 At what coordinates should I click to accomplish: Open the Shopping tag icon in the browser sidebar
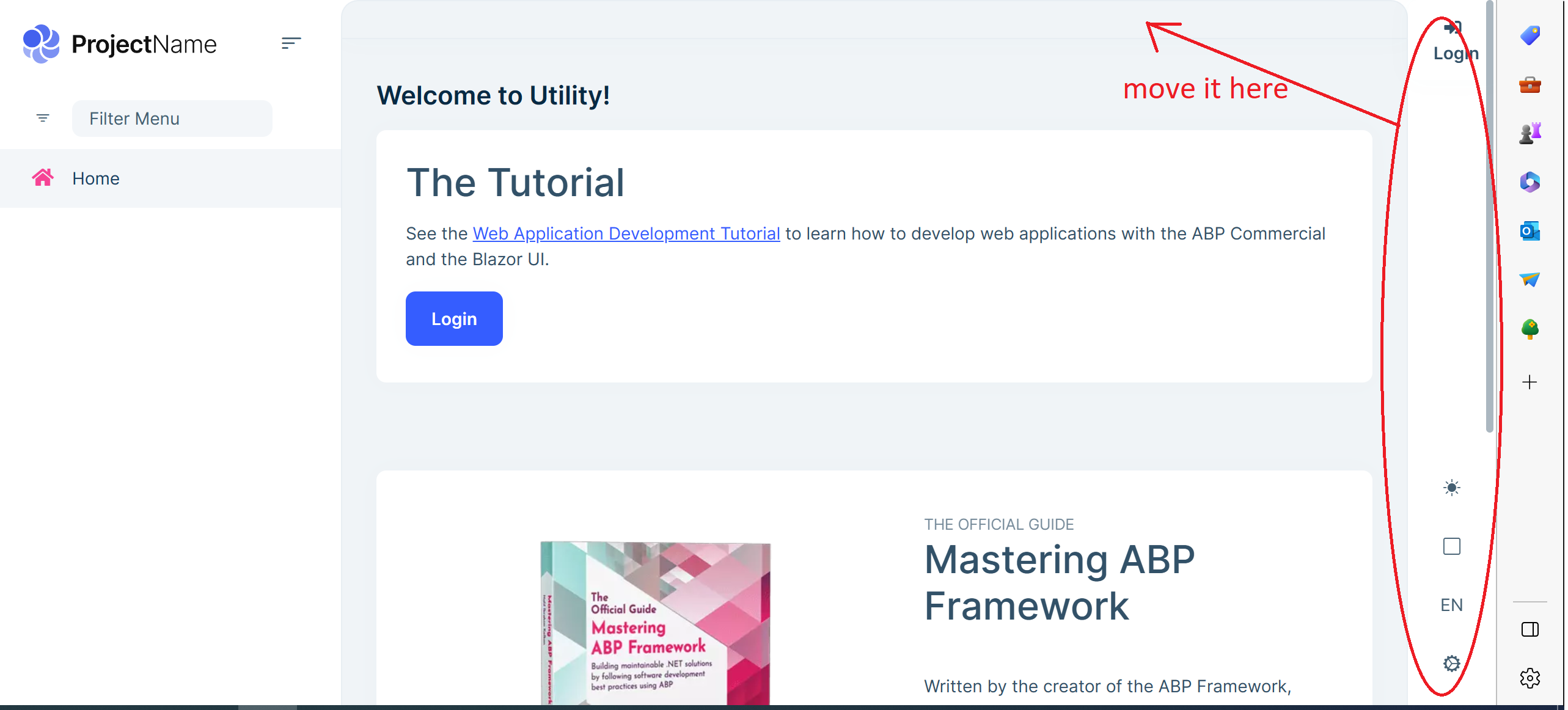(1530, 35)
